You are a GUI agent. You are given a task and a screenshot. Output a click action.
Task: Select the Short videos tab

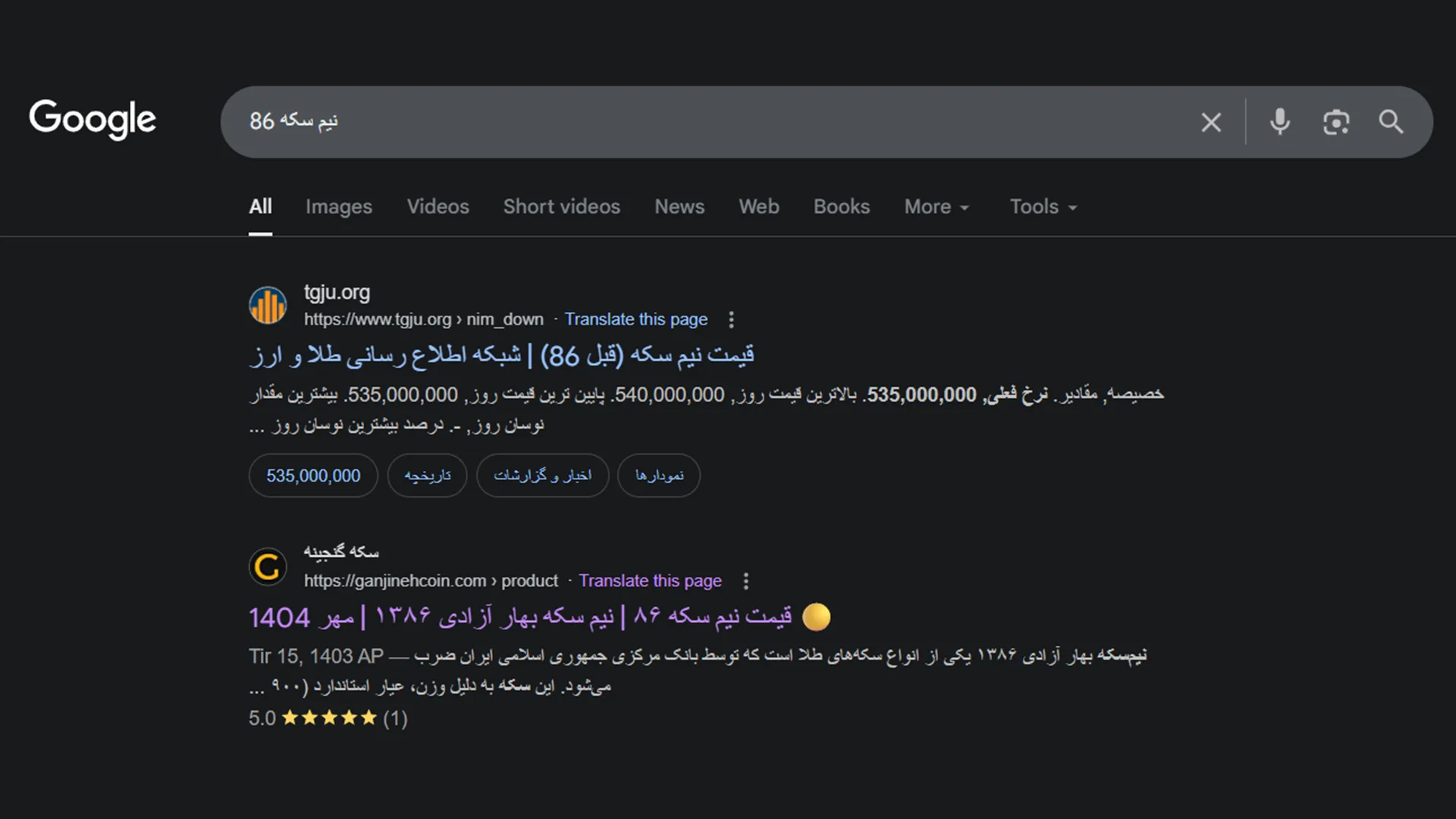tap(561, 207)
